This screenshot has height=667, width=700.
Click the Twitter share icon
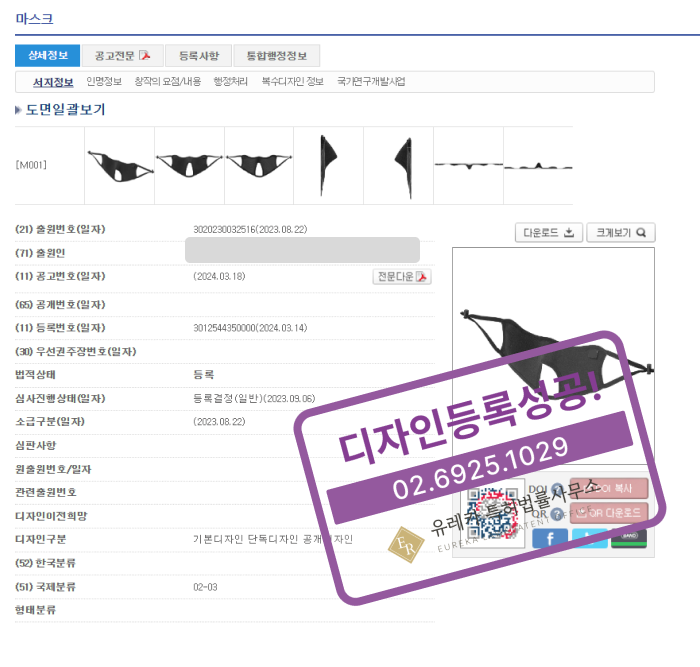[590, 538]
